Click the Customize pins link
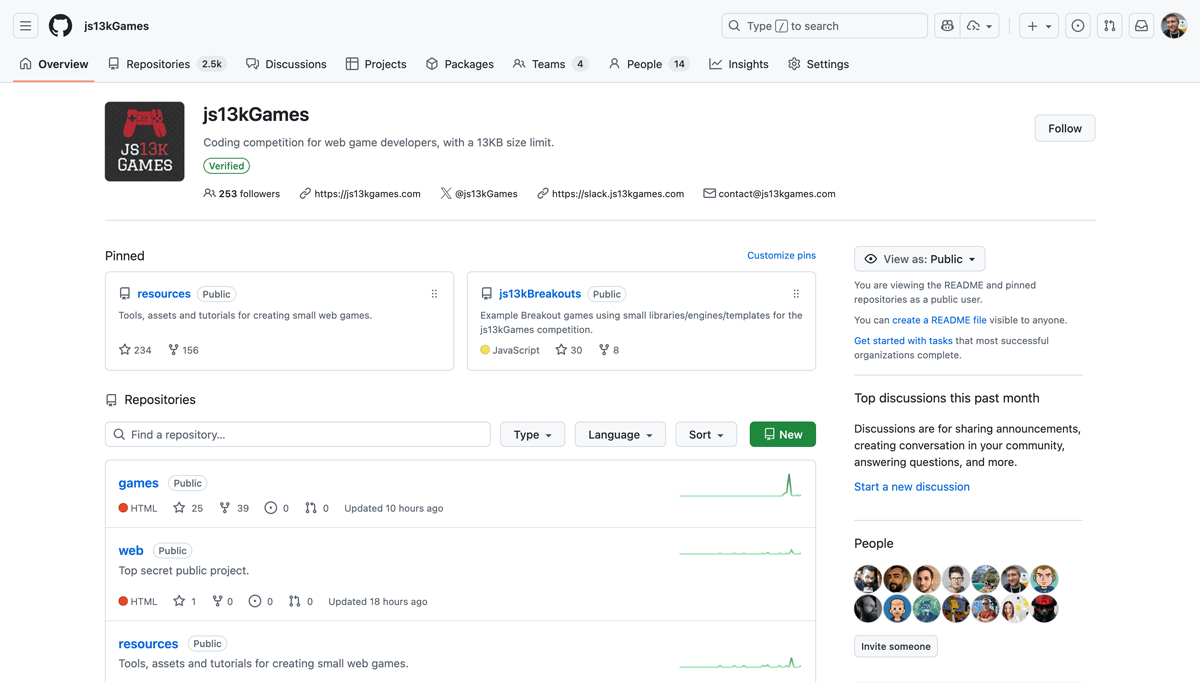 [x=781, y=255]
